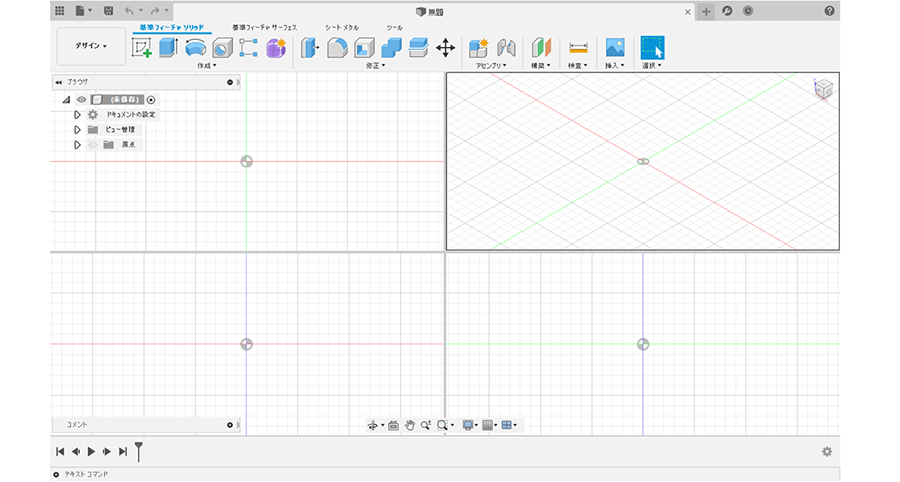
Task: Show the hidden 原点 folder
Action: click(x=92, y=145)
